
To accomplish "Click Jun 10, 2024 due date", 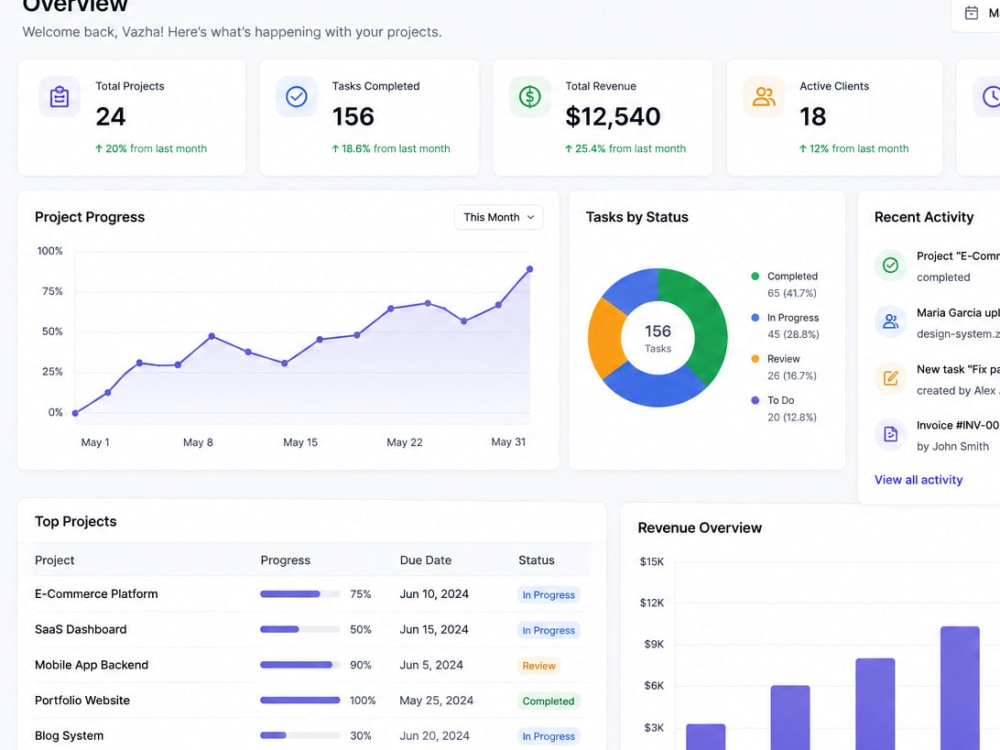I will tap(434, 594).
